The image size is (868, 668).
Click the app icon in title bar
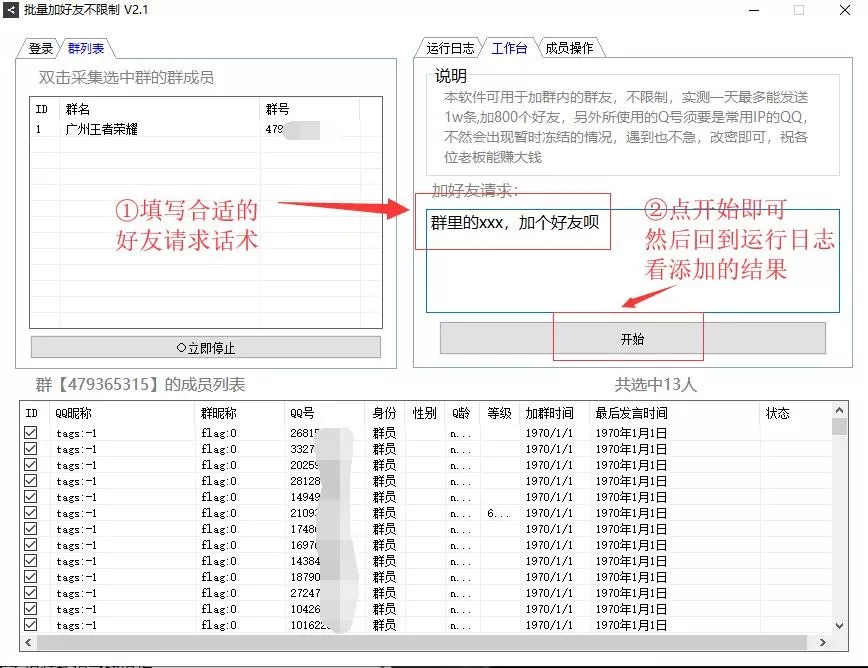[11, 9]
